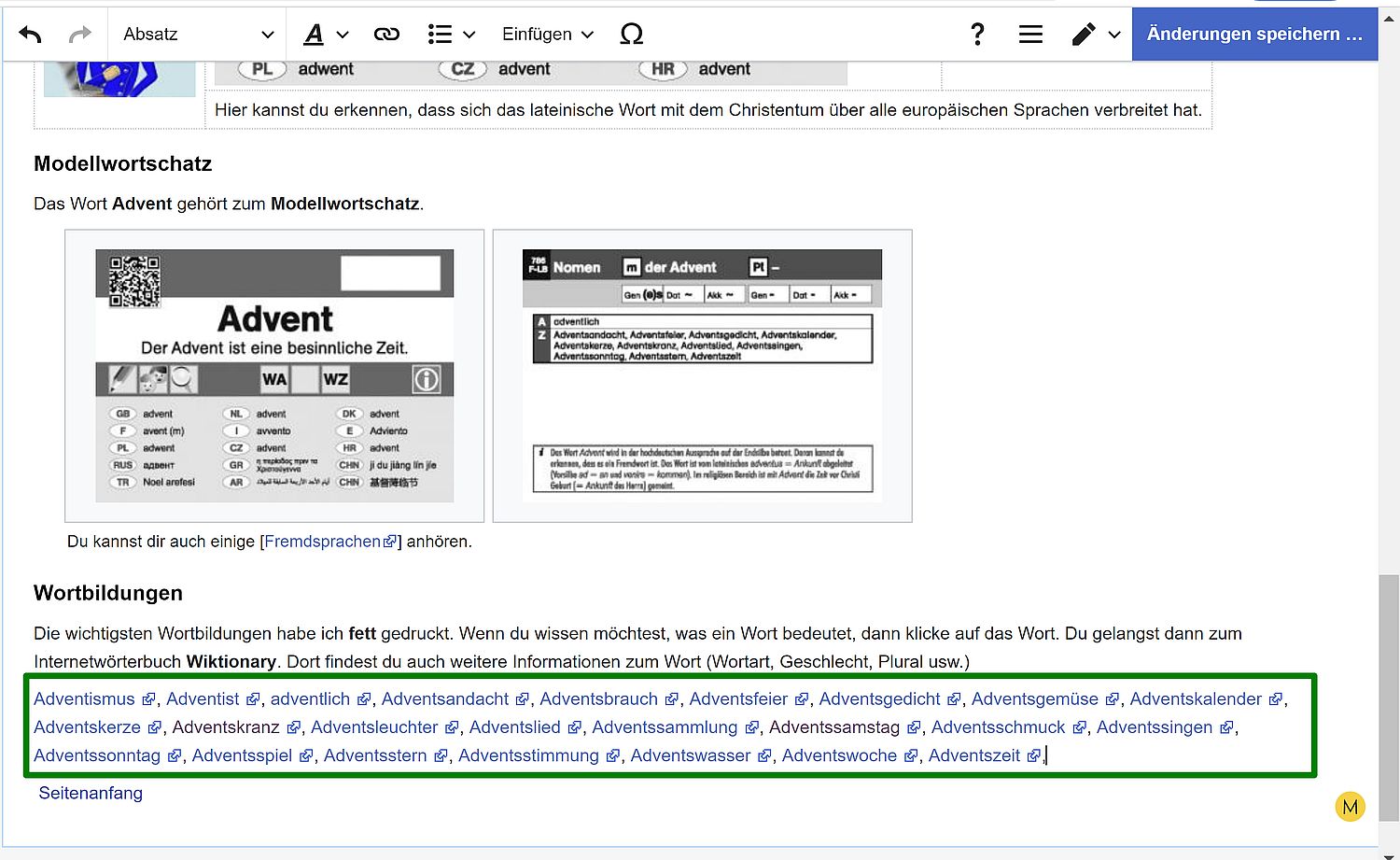Open the Adventskalender Wiktionary link
The height and width of the screenshot is (860, 1400).
click(x=1196, y=699)
